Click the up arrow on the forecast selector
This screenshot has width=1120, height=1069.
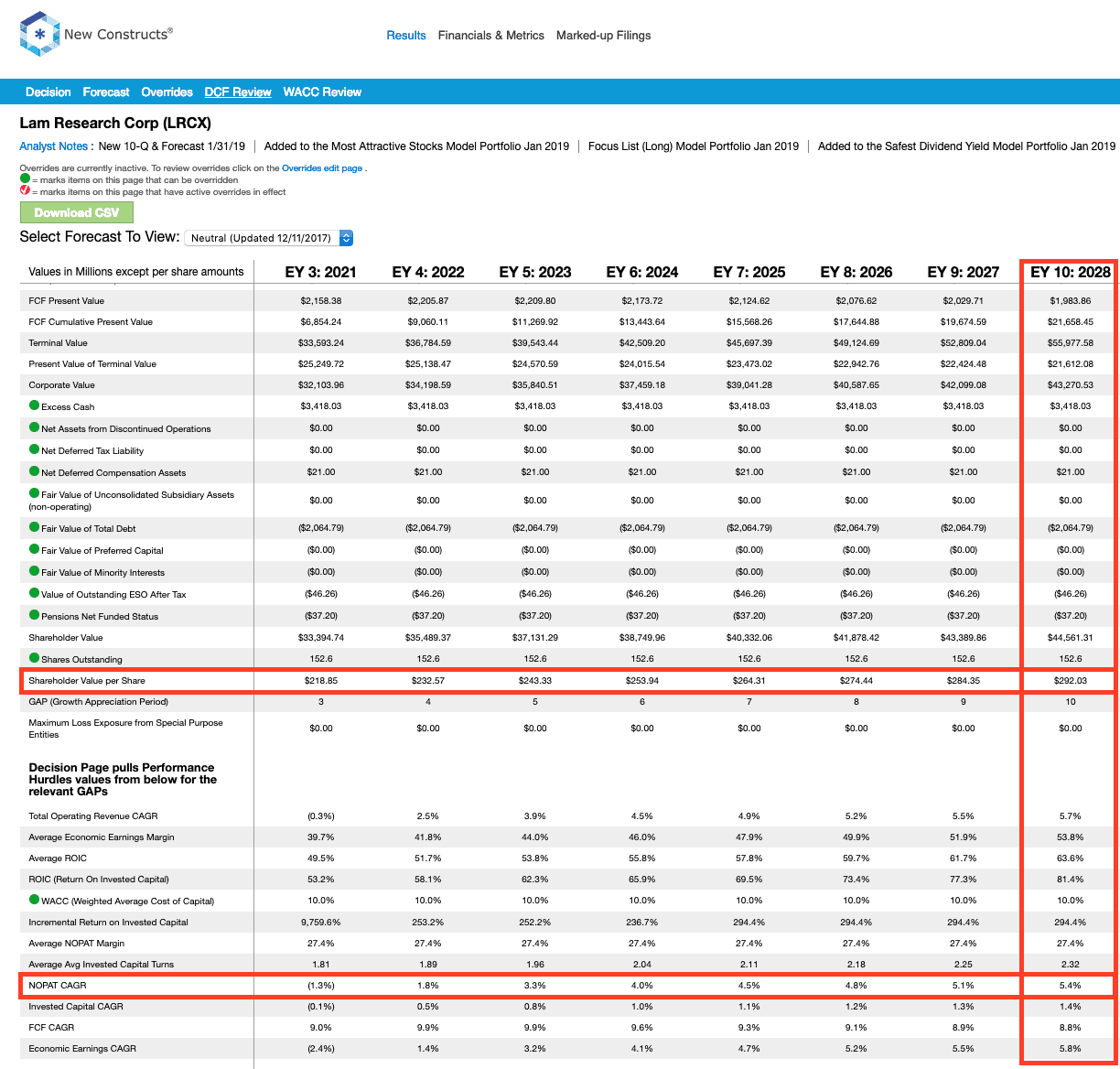click(346, 233)
